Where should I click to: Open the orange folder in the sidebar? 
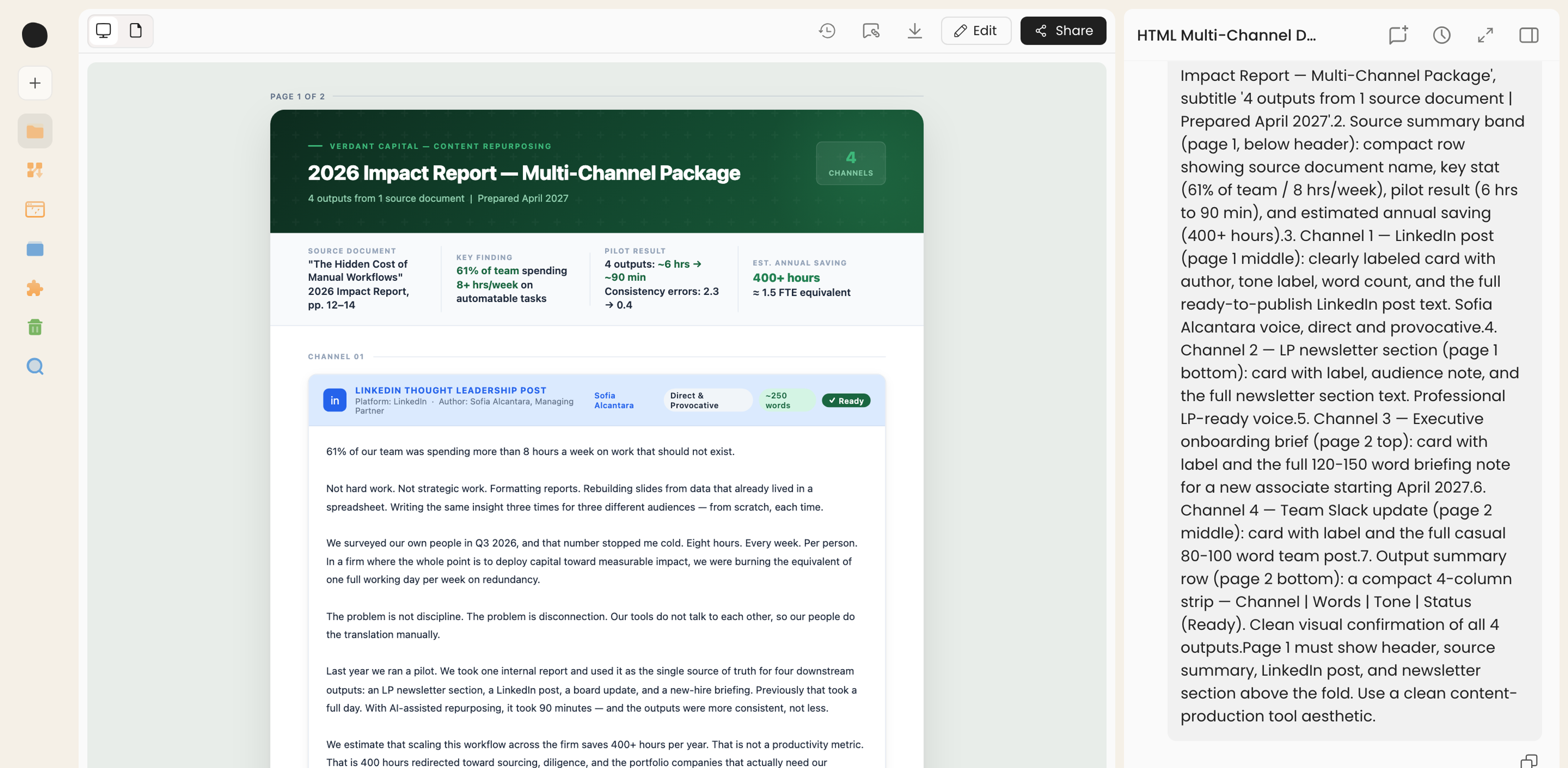[x=35, y=131]
